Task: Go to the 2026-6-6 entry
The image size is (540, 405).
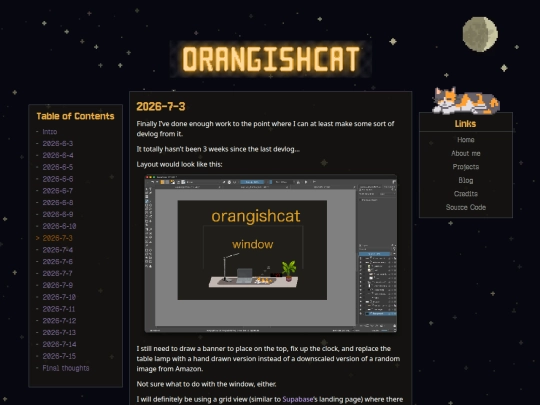Action: 58,179
